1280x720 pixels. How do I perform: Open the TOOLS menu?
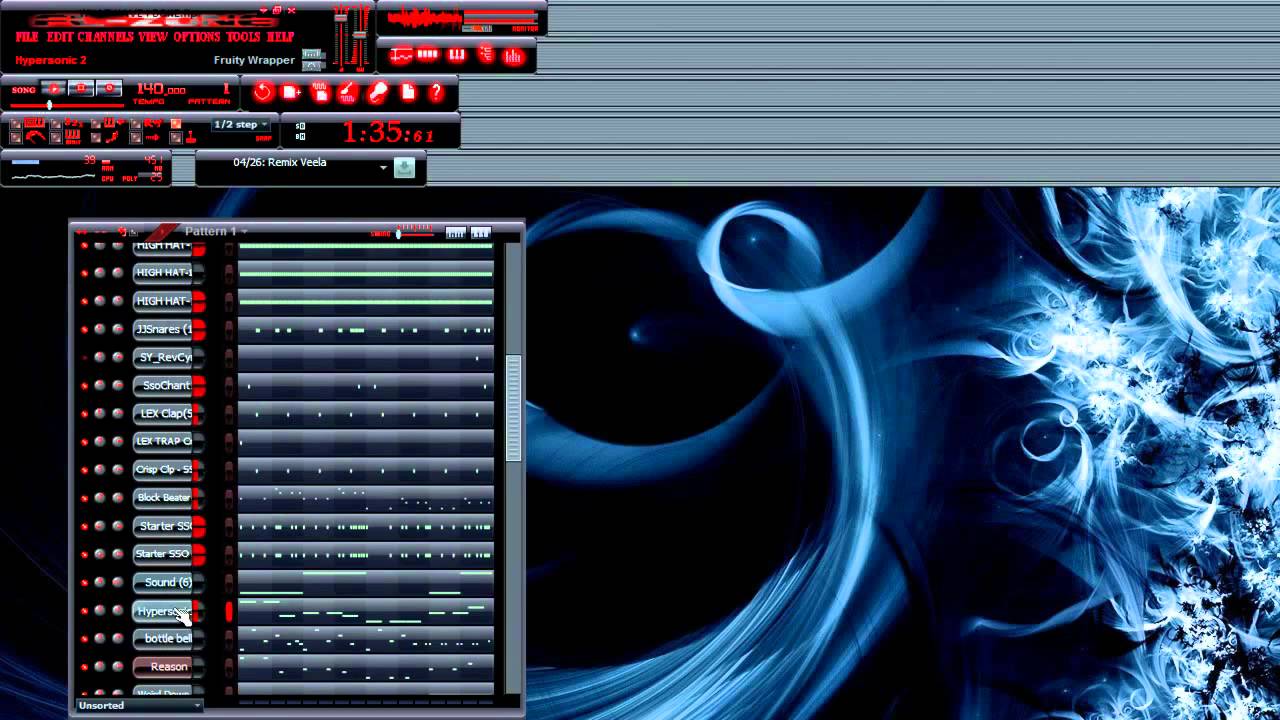point(243,37)
